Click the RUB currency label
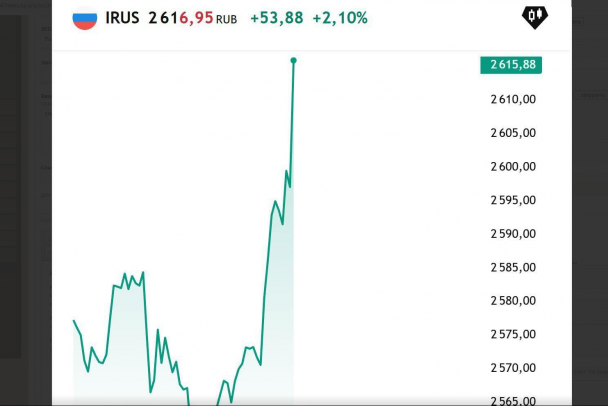This screenshot has width=608, height=406. 227,19
